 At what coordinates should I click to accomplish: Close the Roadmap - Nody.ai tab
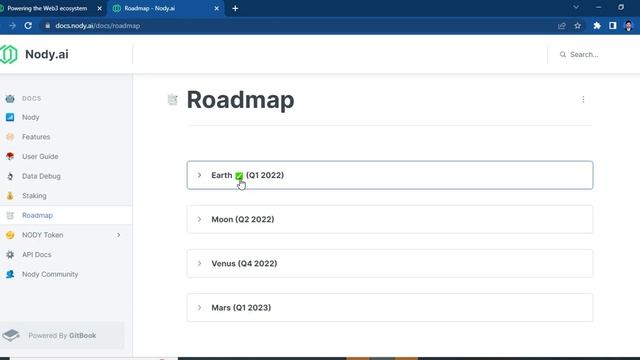point(216,8)
